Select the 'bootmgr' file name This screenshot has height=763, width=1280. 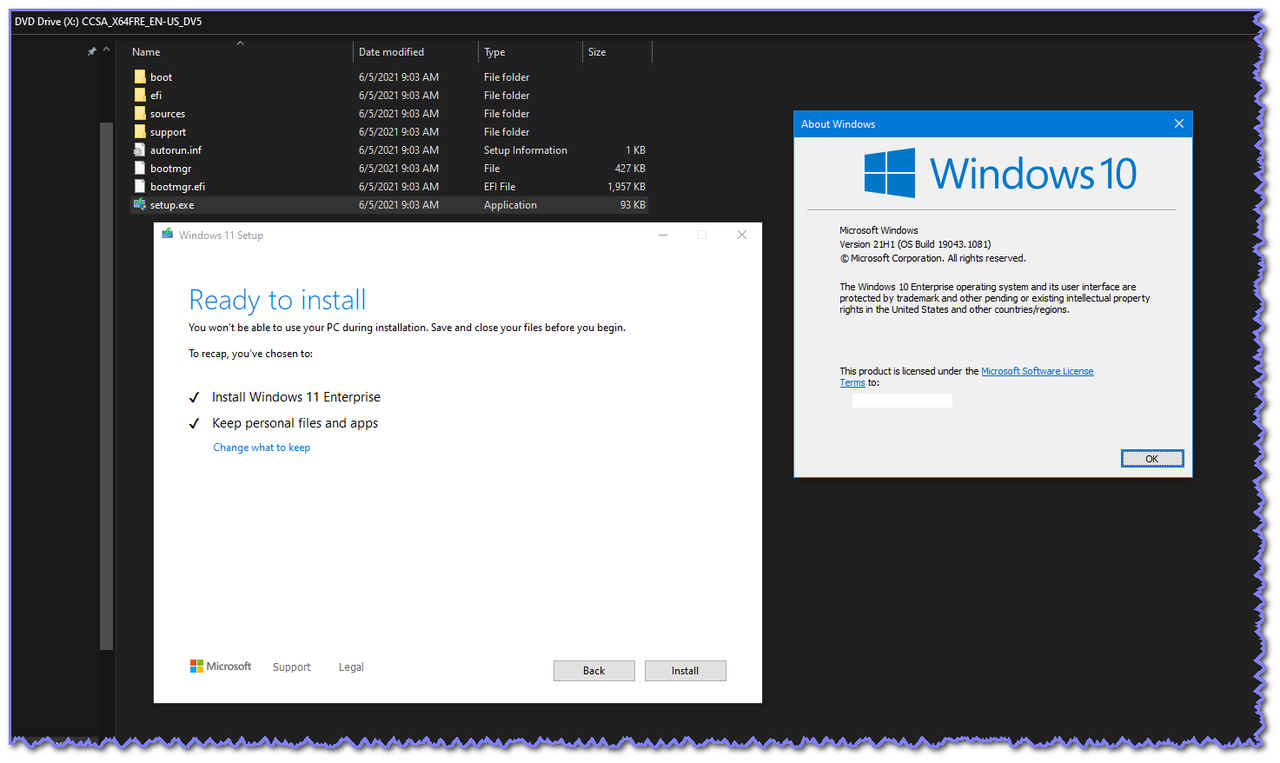pyautogui.click(x=171, y=168)
